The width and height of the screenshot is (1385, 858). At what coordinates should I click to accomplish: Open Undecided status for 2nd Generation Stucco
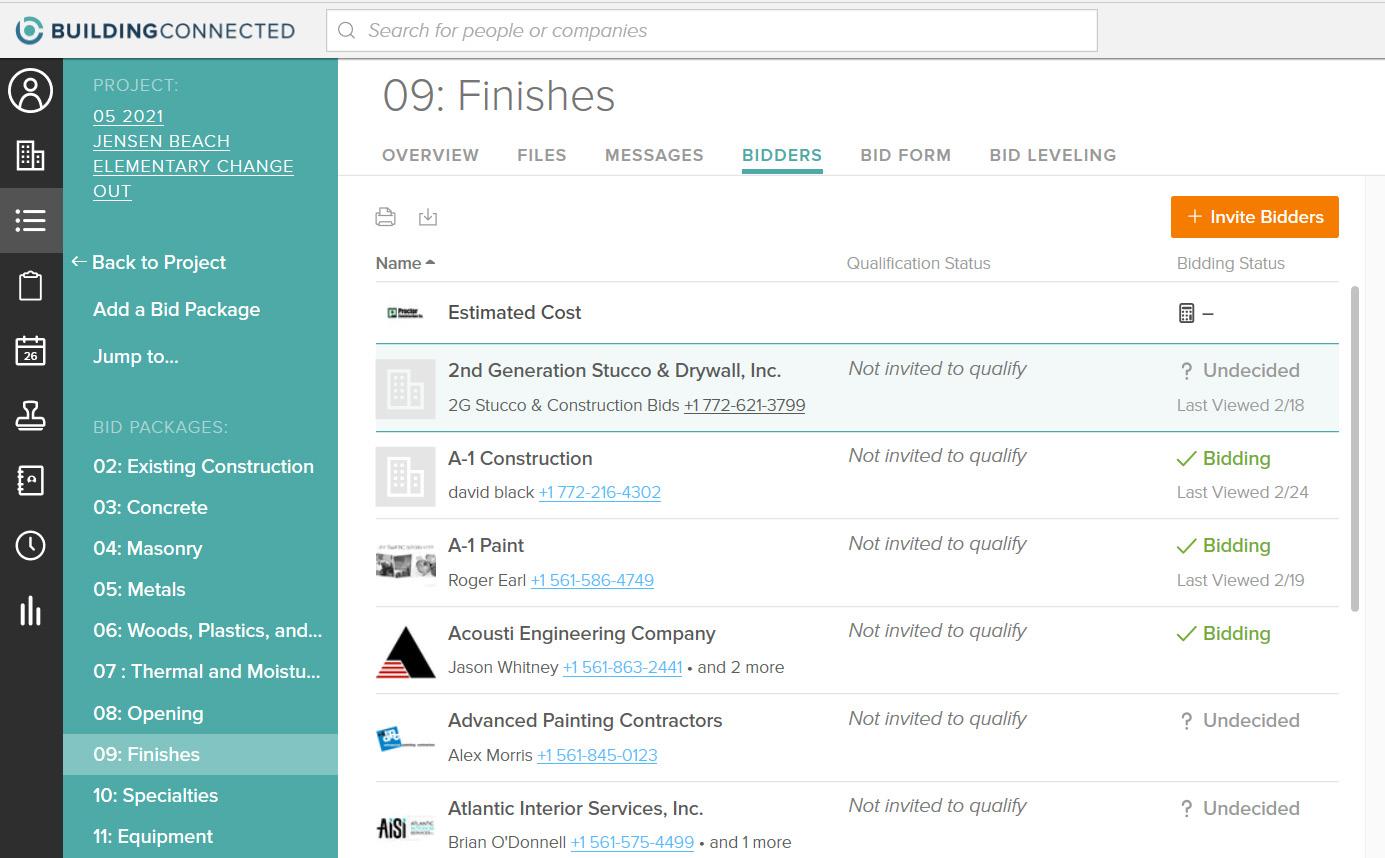pos(1240,370)
